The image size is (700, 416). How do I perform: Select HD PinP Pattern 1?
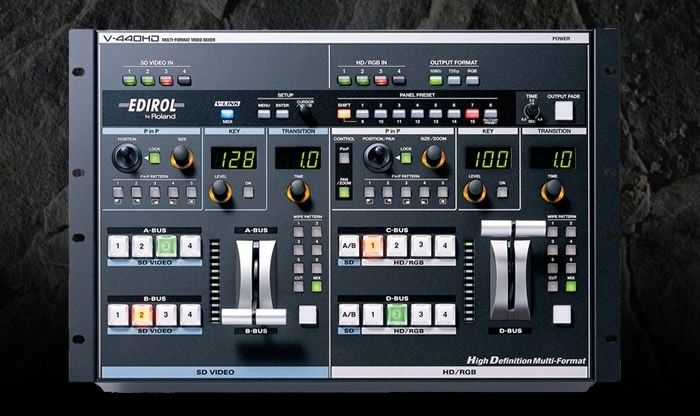coord(369,193)
